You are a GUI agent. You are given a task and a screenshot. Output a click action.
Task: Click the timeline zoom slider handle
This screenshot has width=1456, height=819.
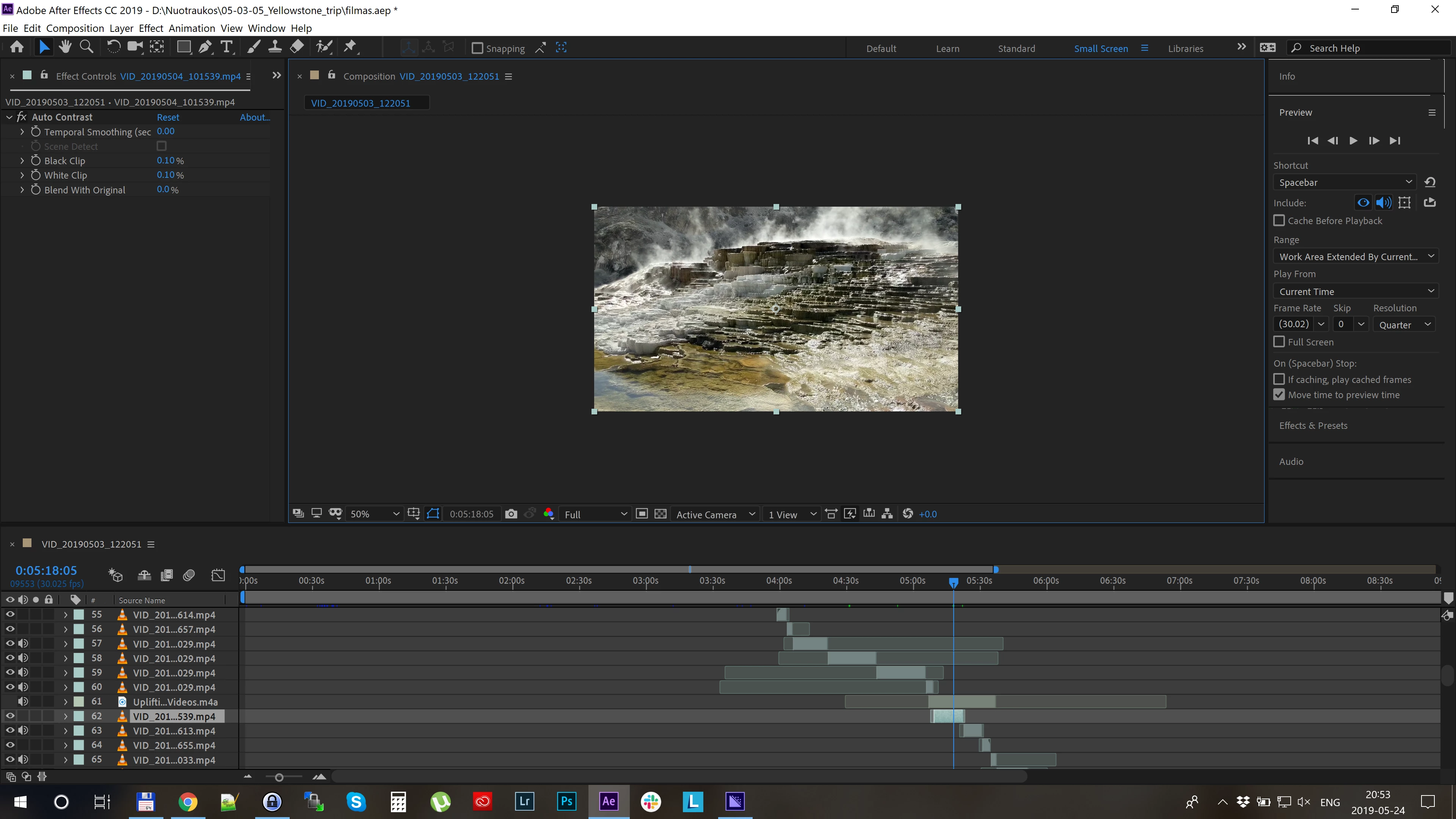(x=279, y=778)
